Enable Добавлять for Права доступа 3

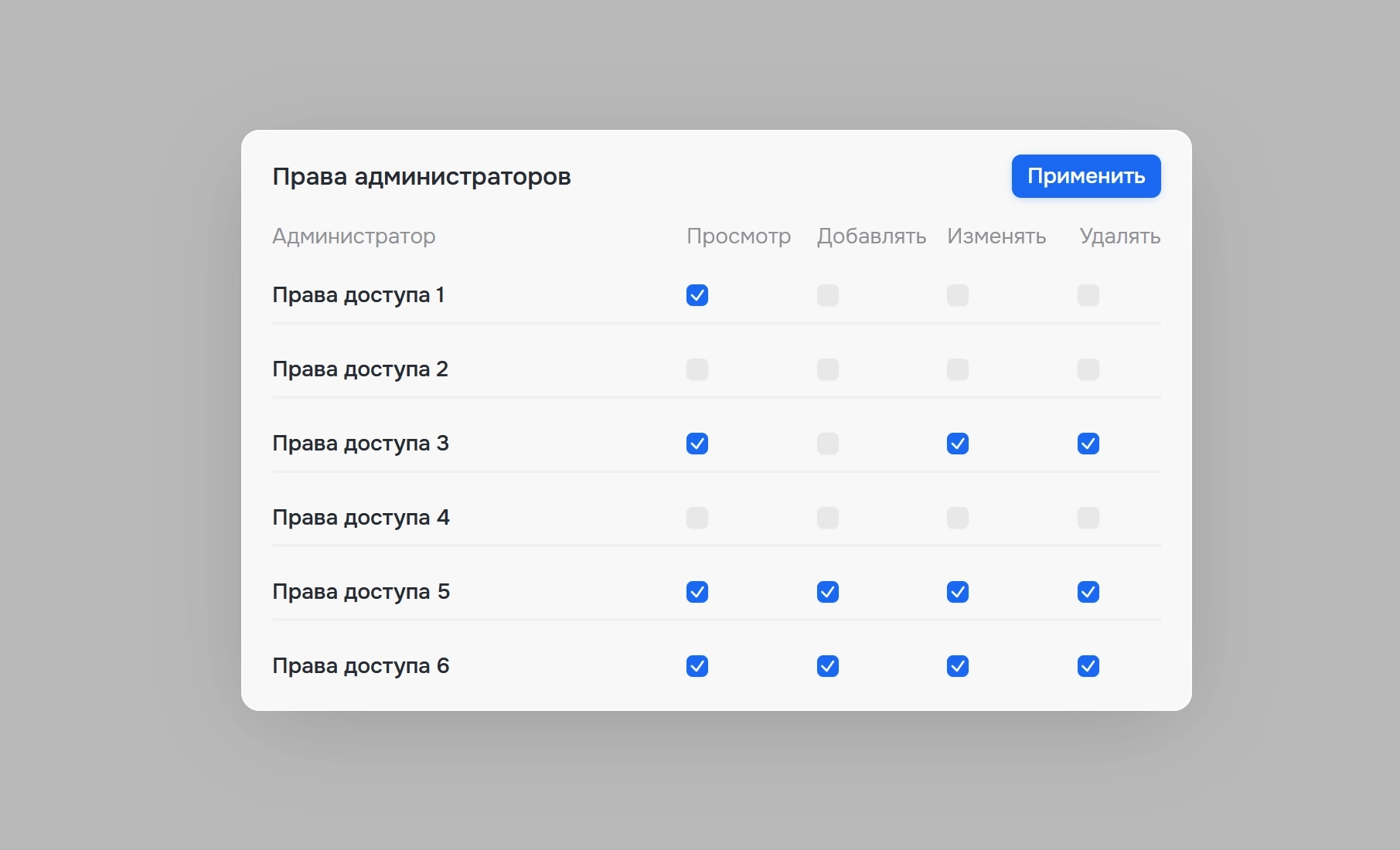tap(828, 444)
